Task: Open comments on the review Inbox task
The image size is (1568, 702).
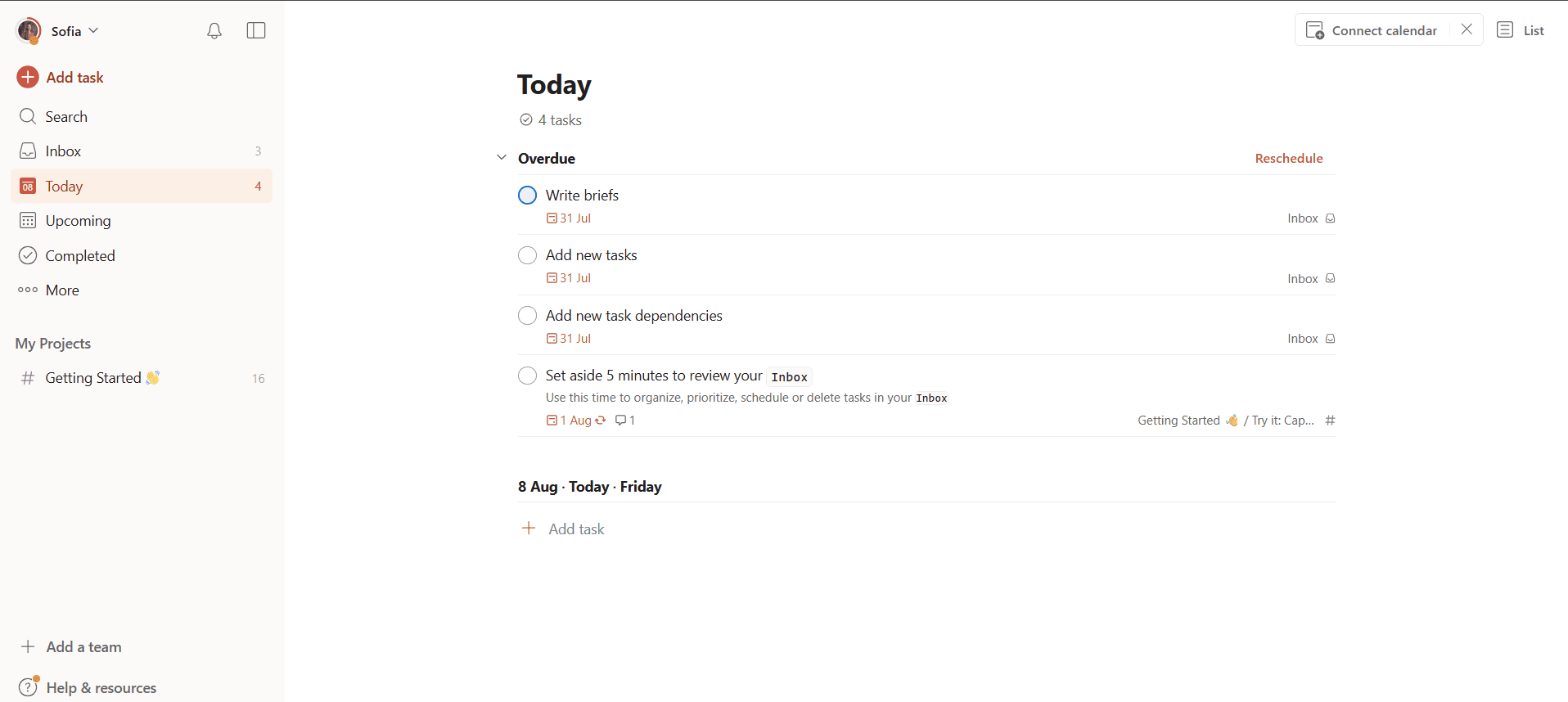Action: tap(625, 421)
